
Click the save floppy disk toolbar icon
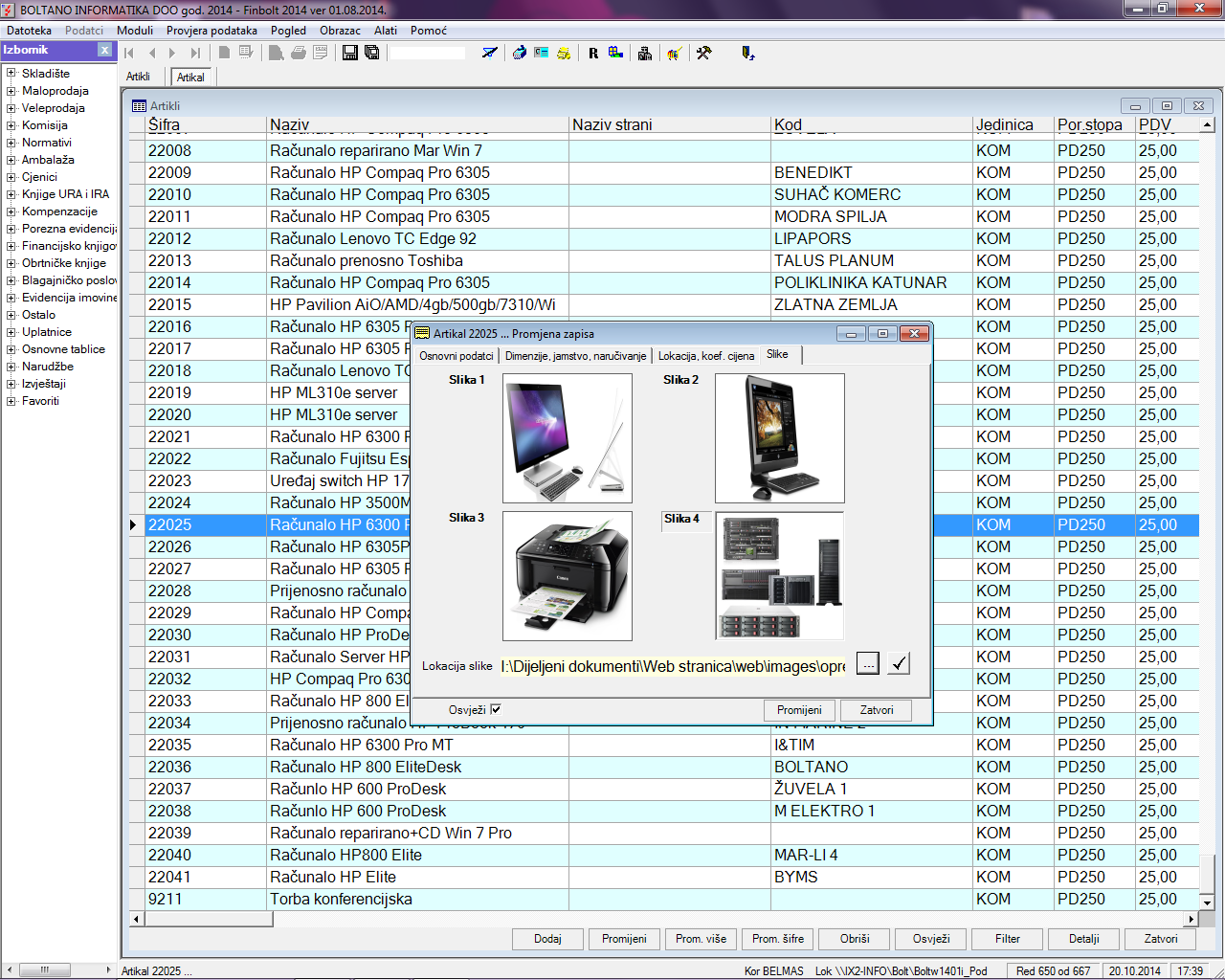[x=349, y=53]
